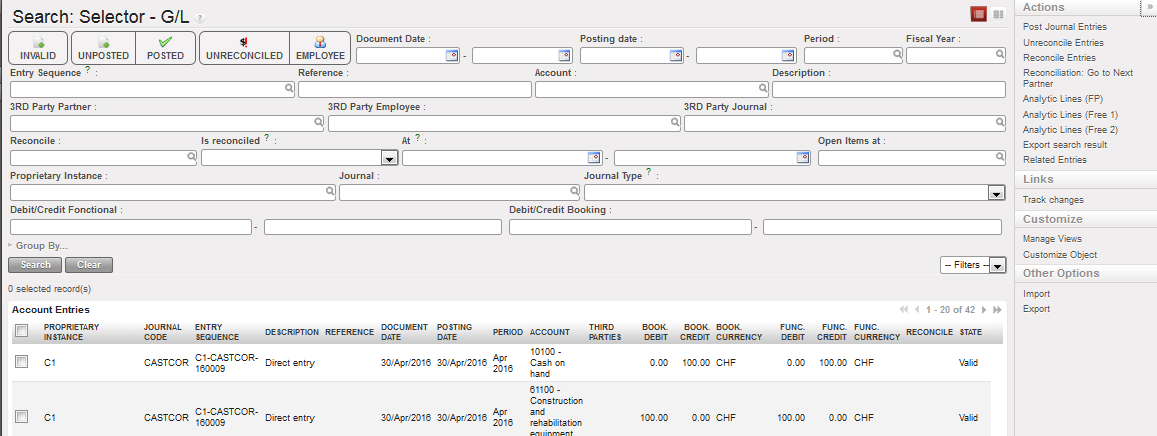Open Document Date start calendar picker
The width and height of the screenshot is (1157, 436).
(x=451, y=56)
